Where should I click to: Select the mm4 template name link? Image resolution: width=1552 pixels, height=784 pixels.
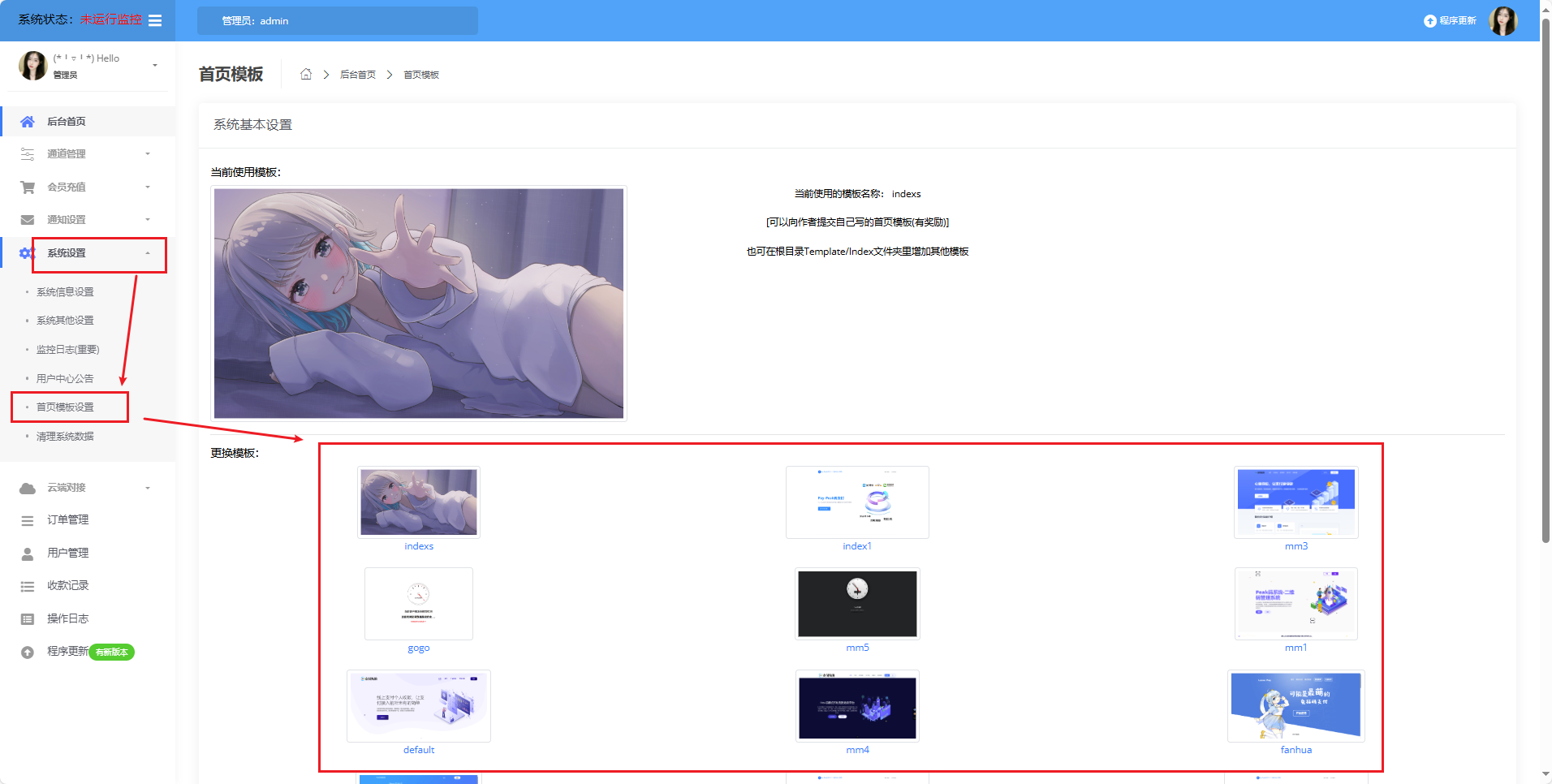pos(857,750)
